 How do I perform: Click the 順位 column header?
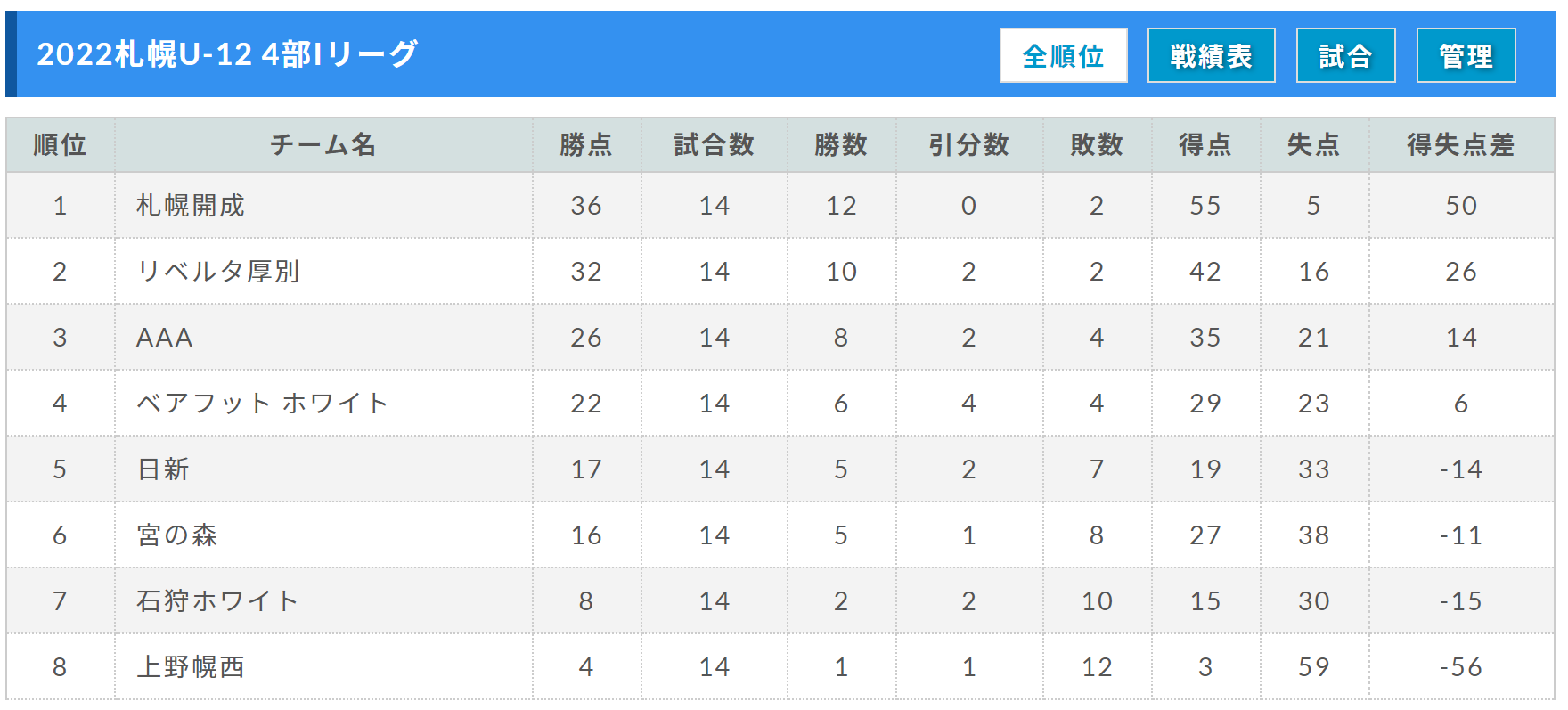60,144
